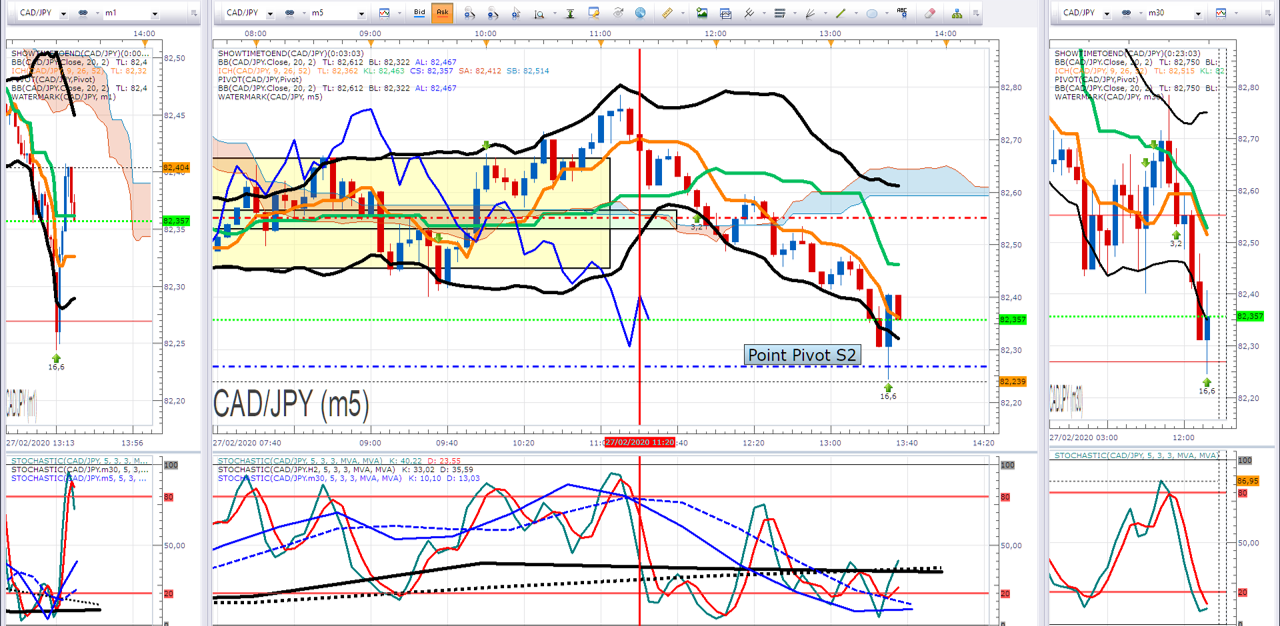
Task: Click the orange 82,404 price label in m1 chart
Action: [174, 166]
